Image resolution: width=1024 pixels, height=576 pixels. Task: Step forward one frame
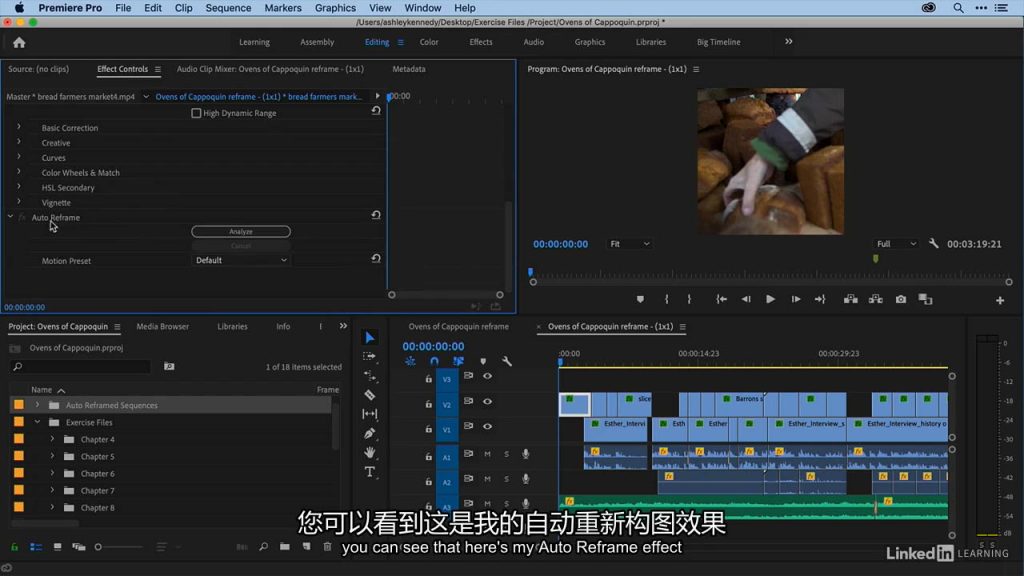(x=795, y=299)
